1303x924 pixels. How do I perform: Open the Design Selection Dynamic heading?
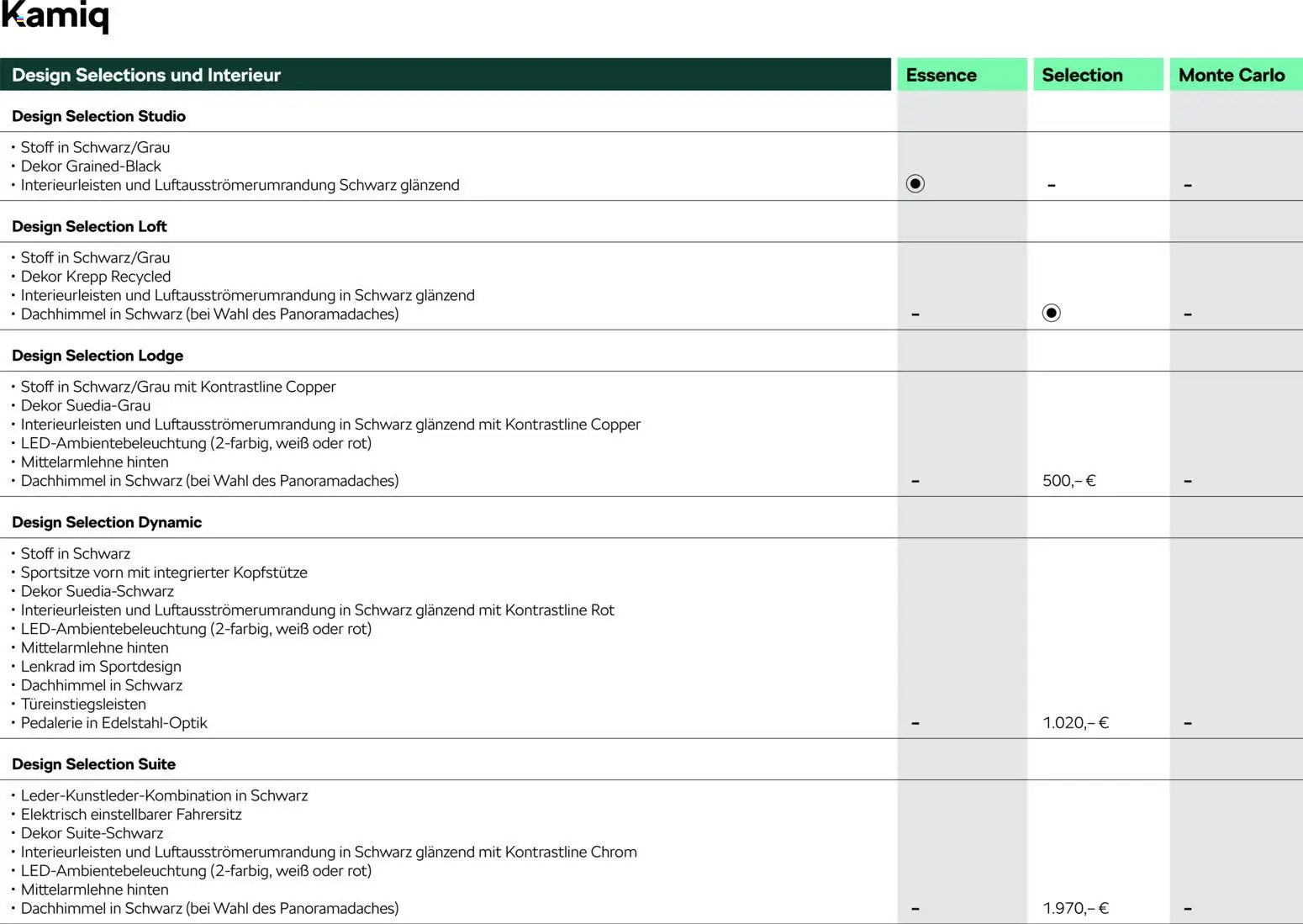[x=107, y=522]
